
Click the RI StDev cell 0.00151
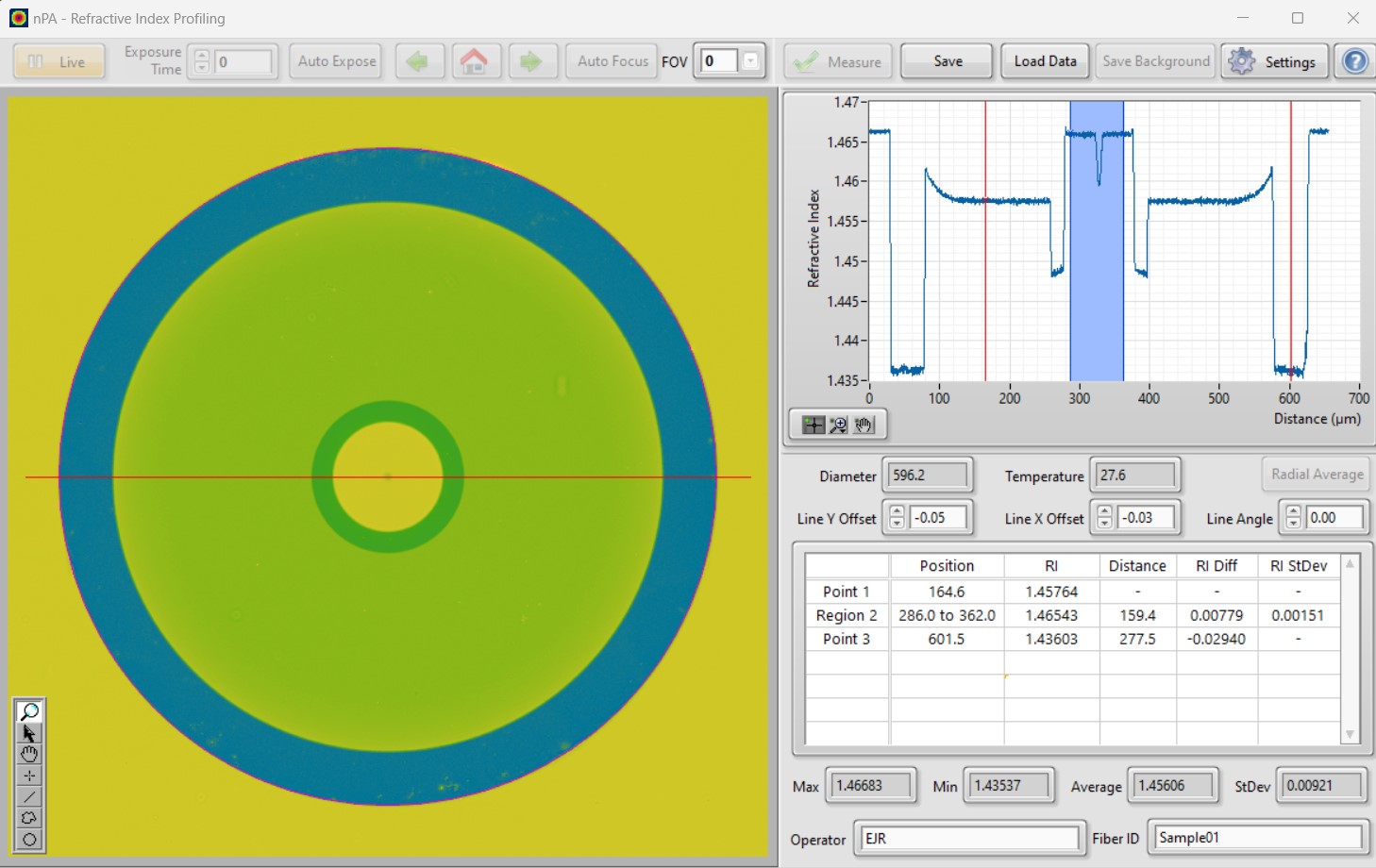(x=1299, y=615)
